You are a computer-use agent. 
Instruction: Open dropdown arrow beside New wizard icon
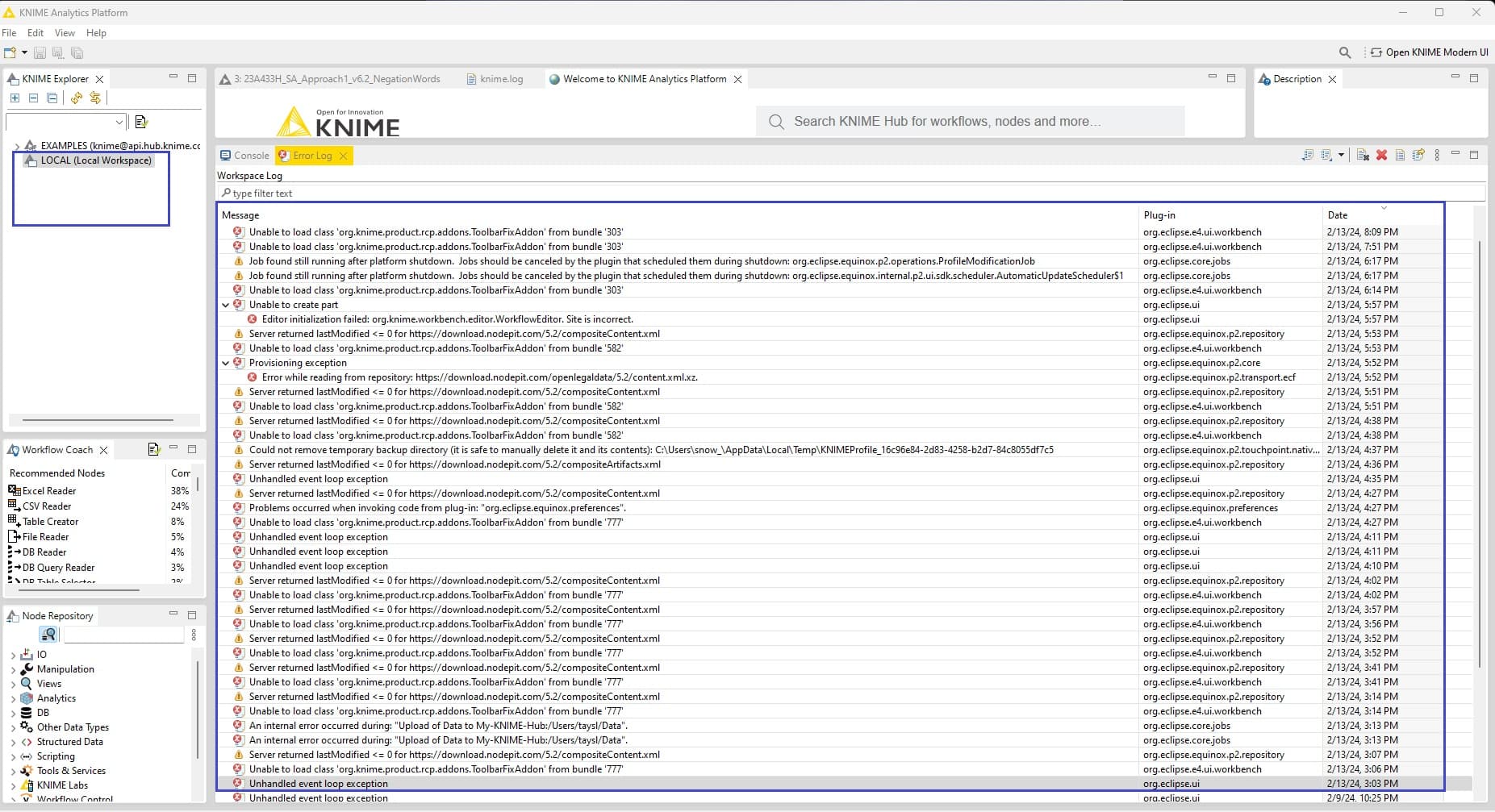(x=24, y=53)
